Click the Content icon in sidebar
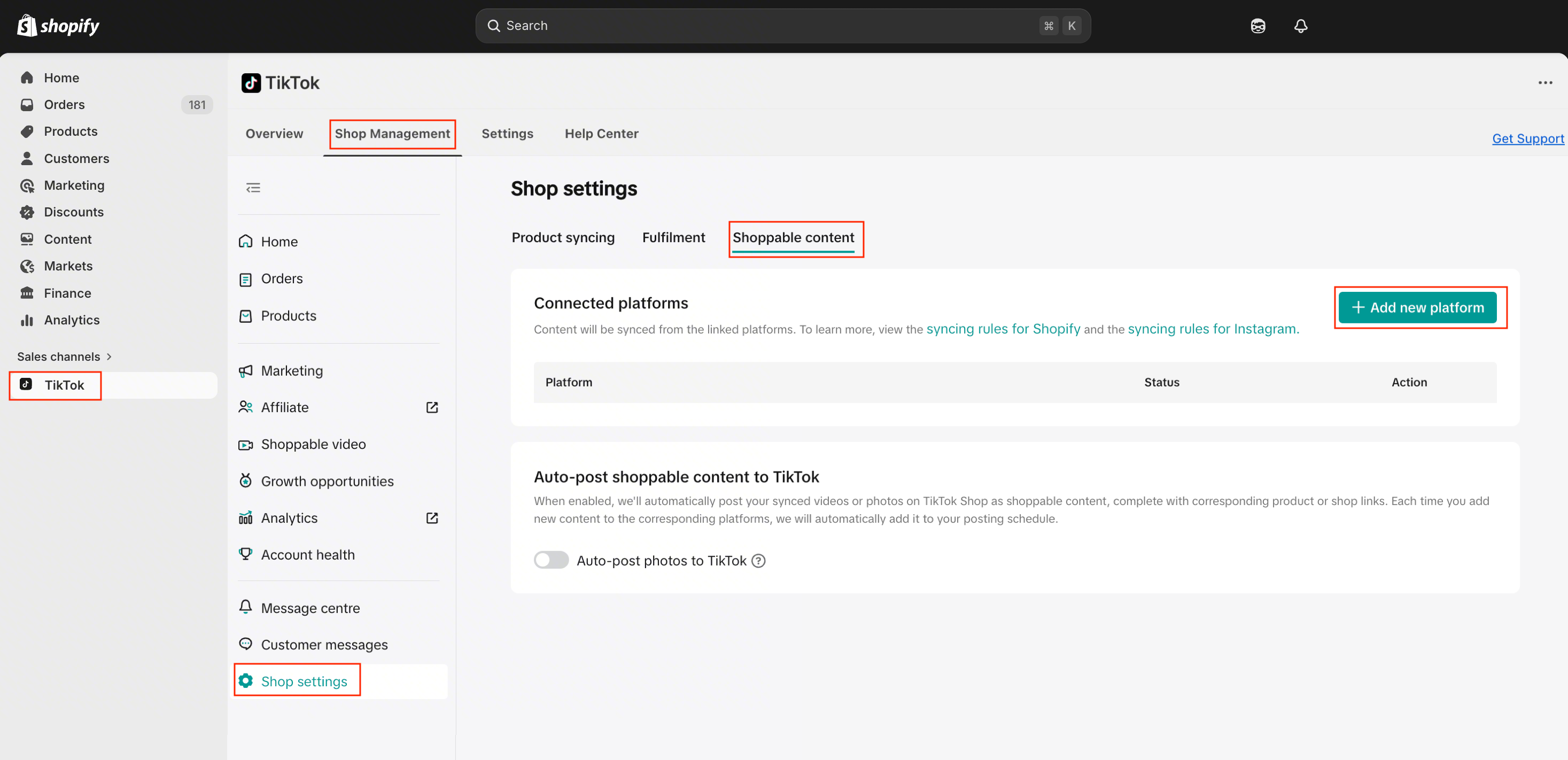 click(27, 239)
